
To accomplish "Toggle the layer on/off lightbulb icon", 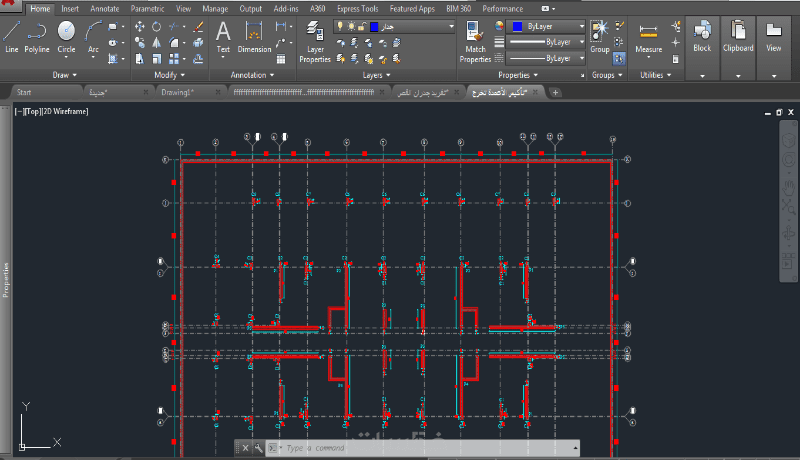I will (x=340, y=26).
